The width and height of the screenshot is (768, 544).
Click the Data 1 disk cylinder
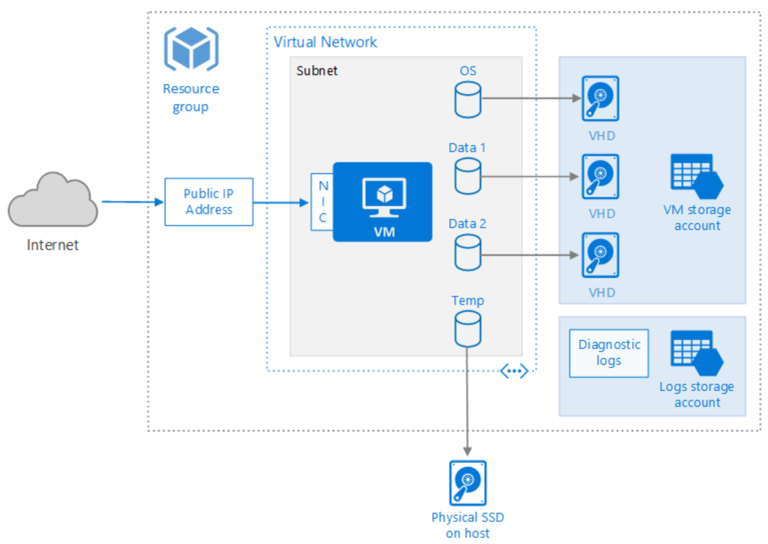pyautogui.click(x=467, y=176)
